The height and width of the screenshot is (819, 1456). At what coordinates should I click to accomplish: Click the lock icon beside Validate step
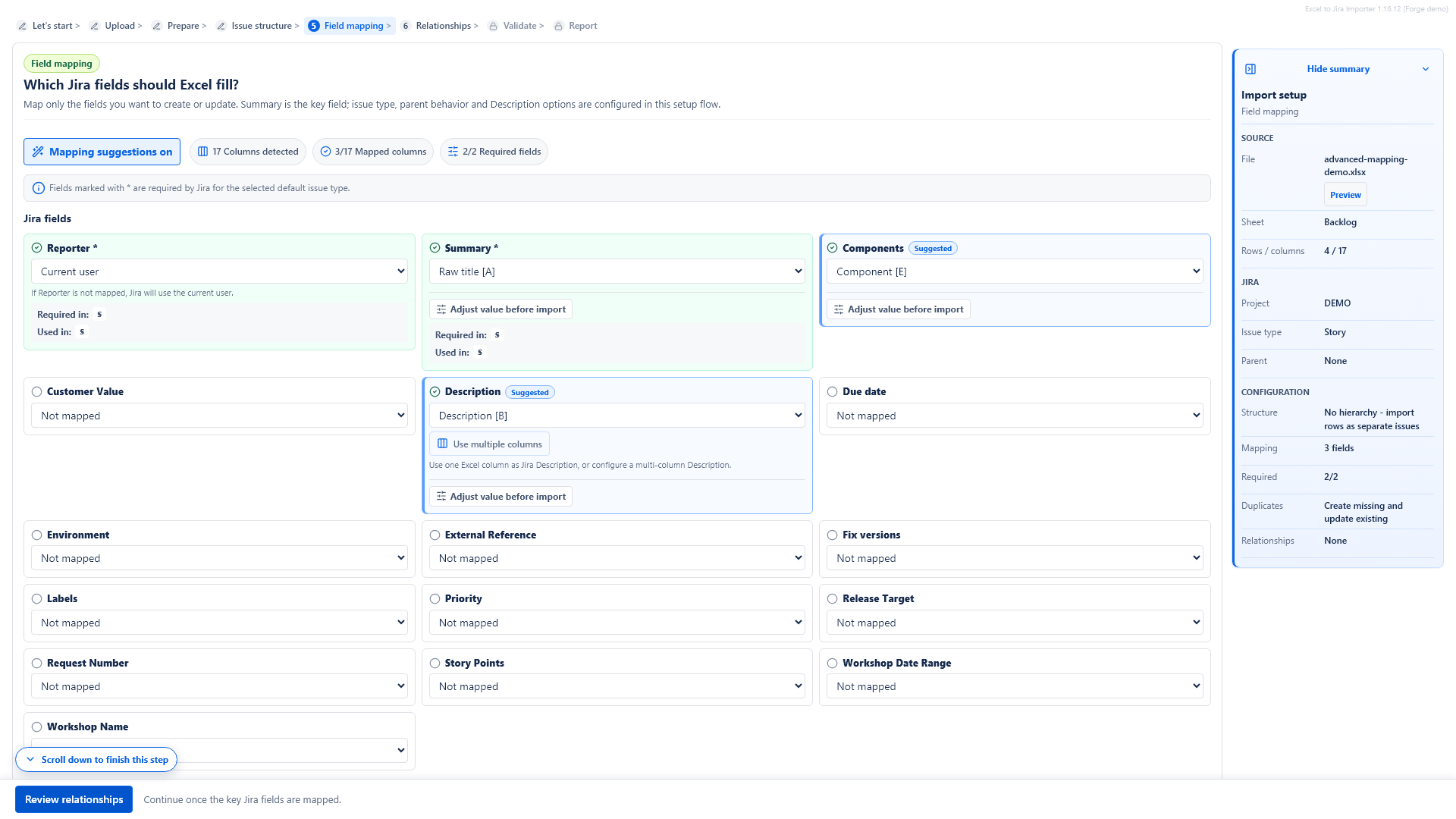click(494, 26)
